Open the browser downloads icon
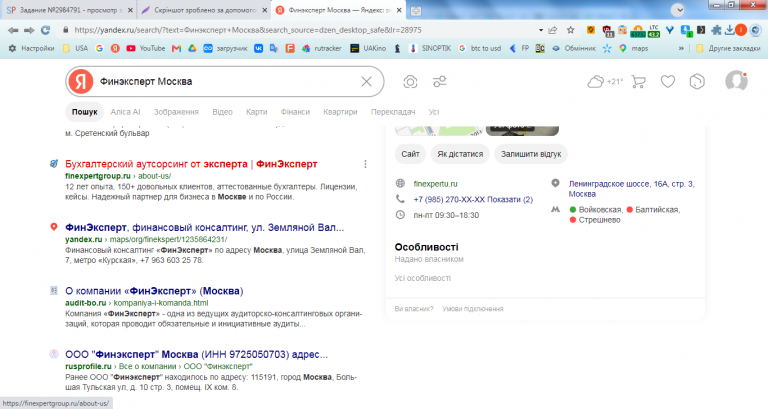The width and height of the screenshot is (768, 409). pyautogui.click(x=730, y=30)
